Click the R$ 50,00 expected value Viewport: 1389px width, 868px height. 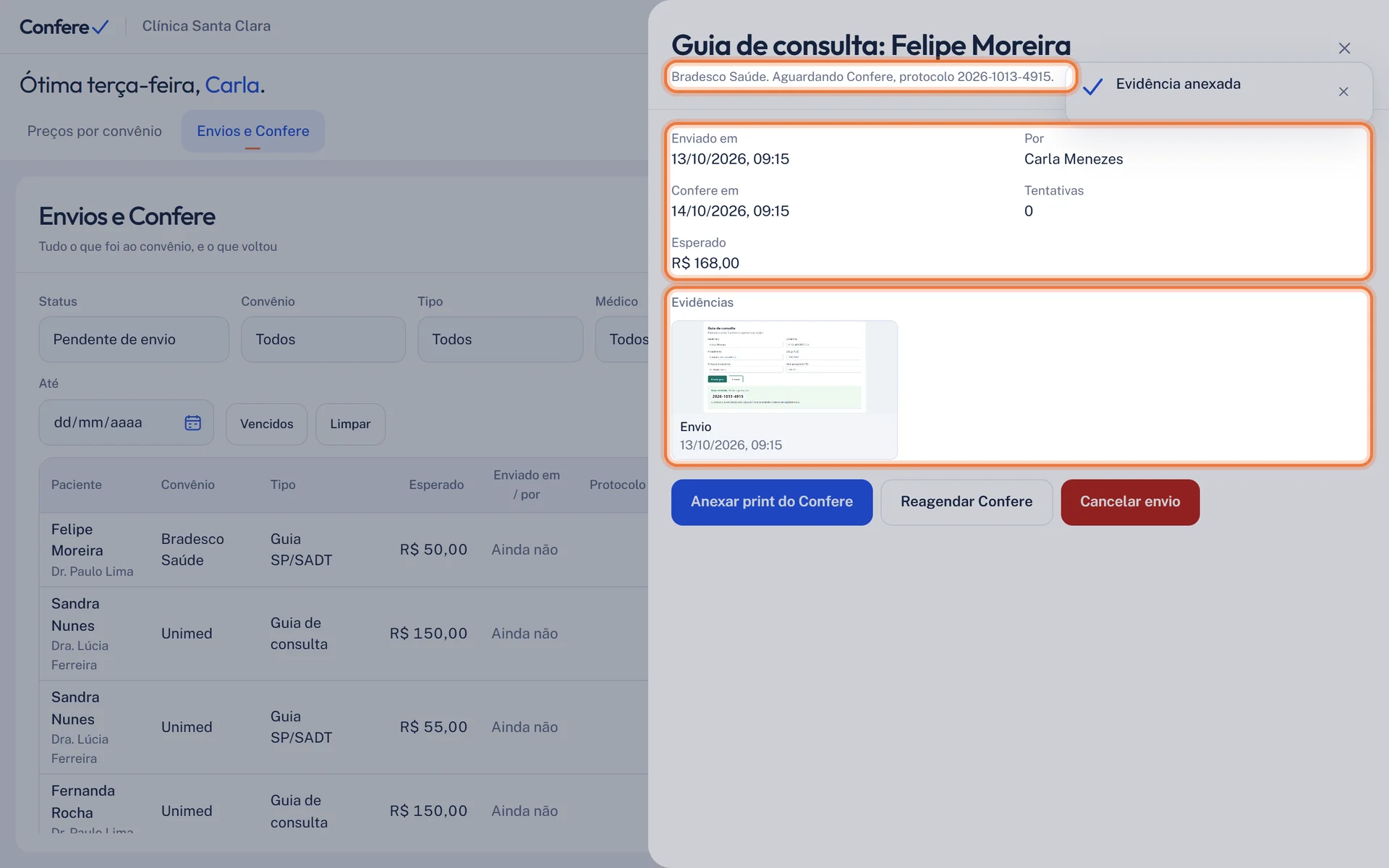[x=433, y=550]
